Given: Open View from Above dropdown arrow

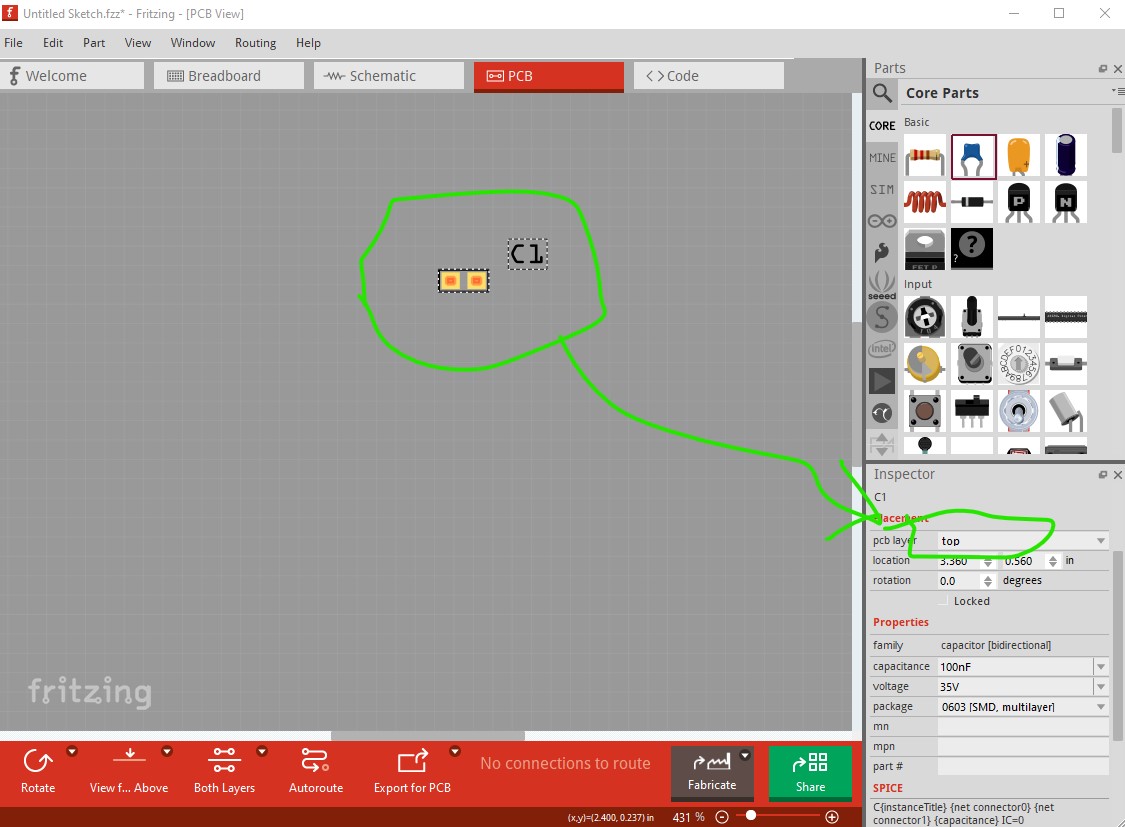Looking at the screenshot, I should [x=167, y=752].
